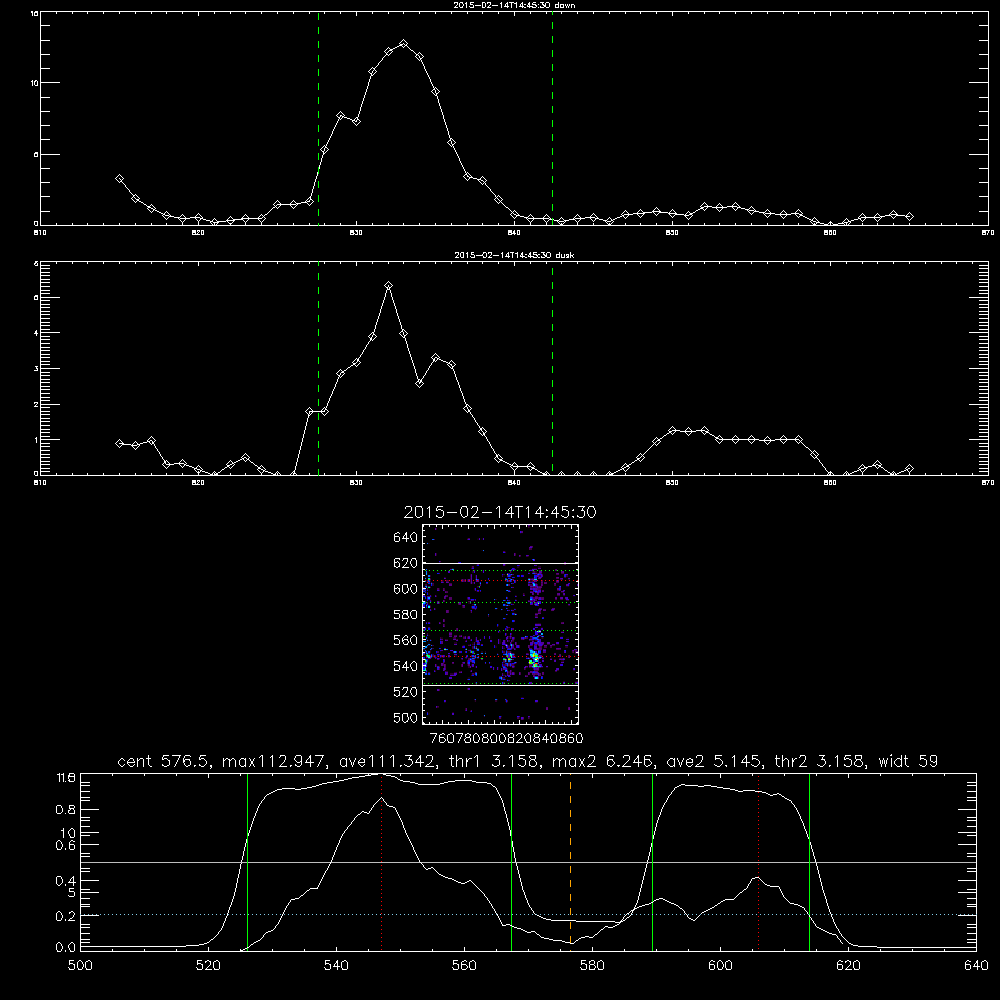
Task: Click the 0.8 label on bottom plot y-axis
Action: [x=66, y=810]
